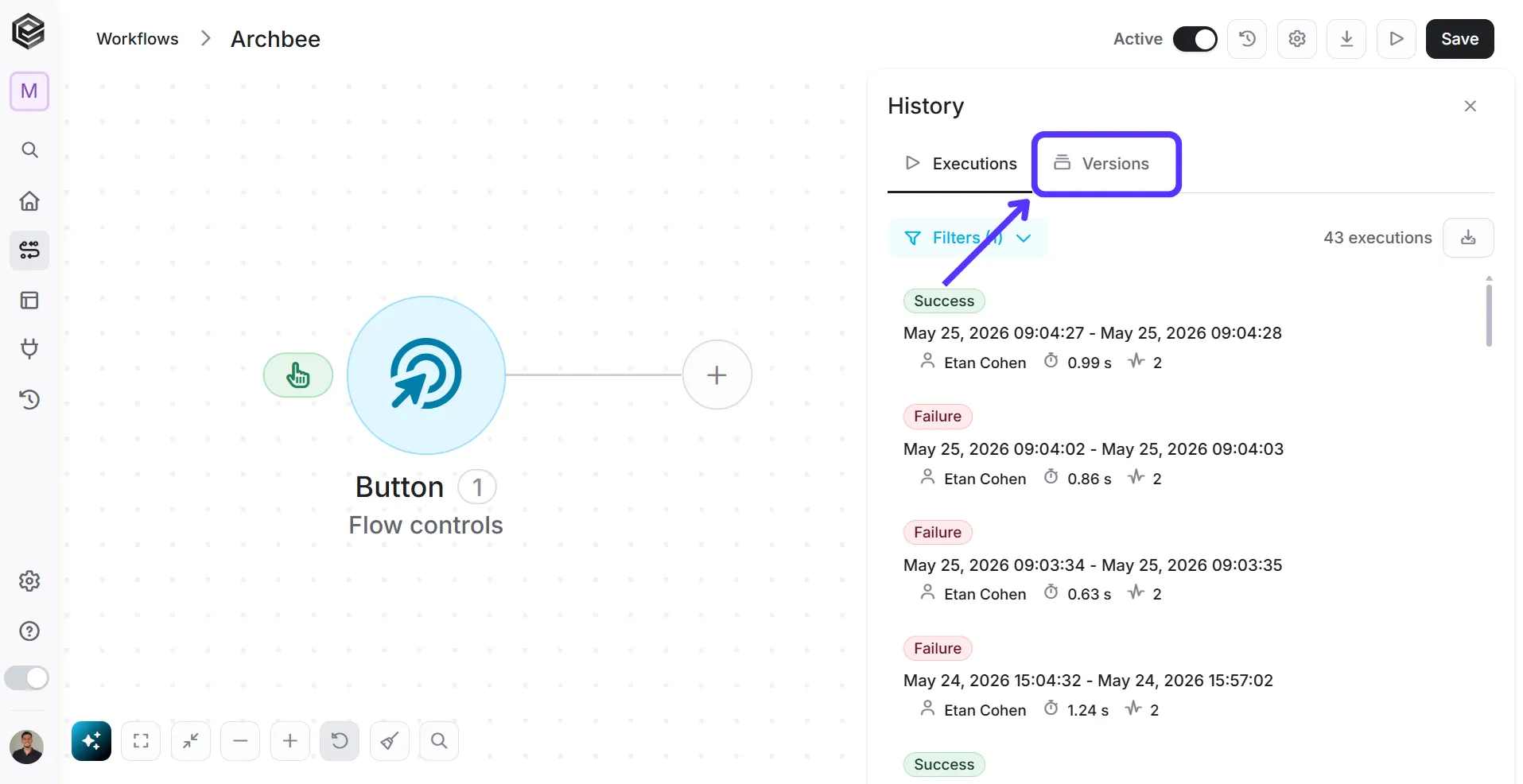Run the workflow with the play icon
1523x784 pixels.
1397,39
